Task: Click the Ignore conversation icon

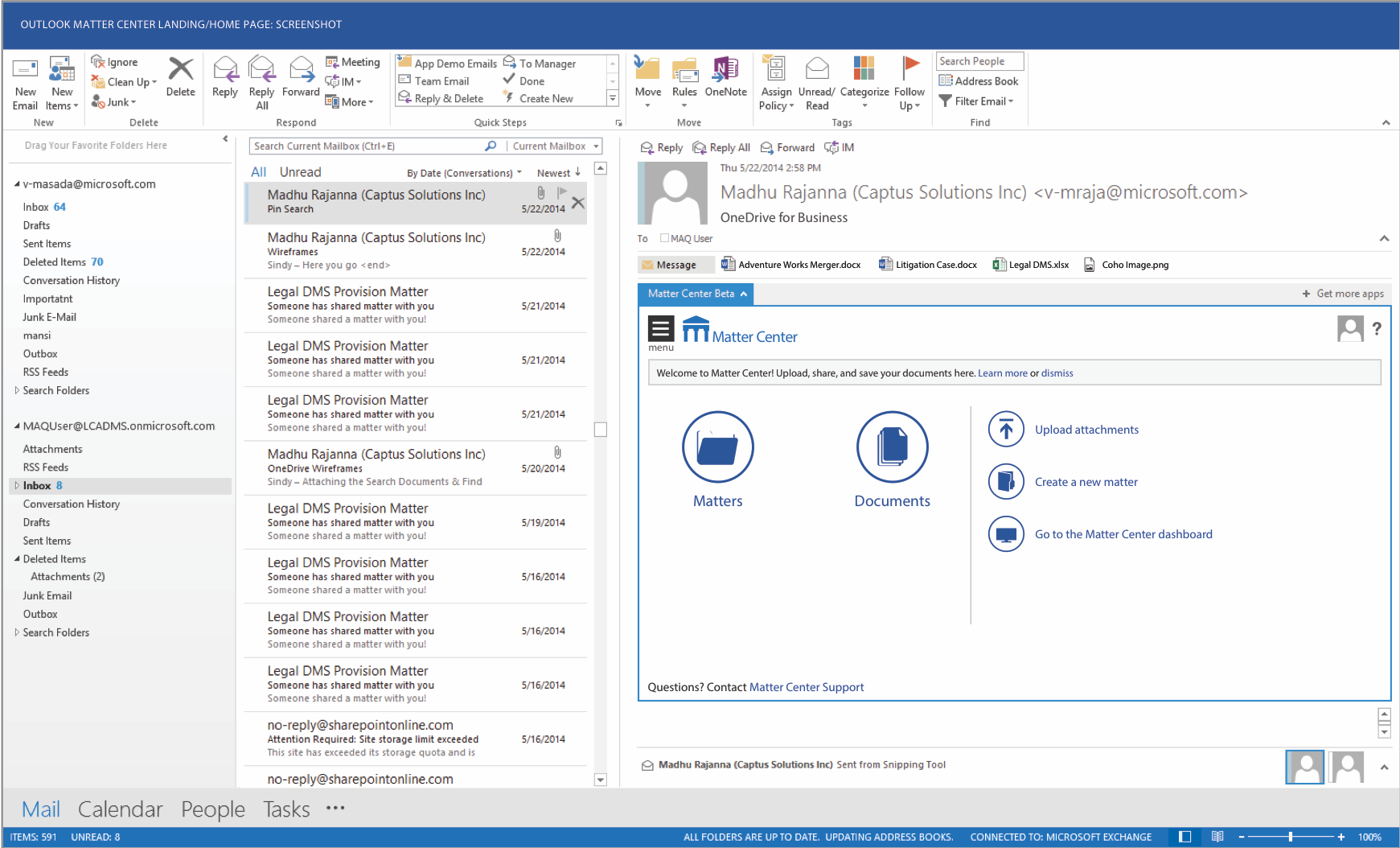Action: [98, 62]
